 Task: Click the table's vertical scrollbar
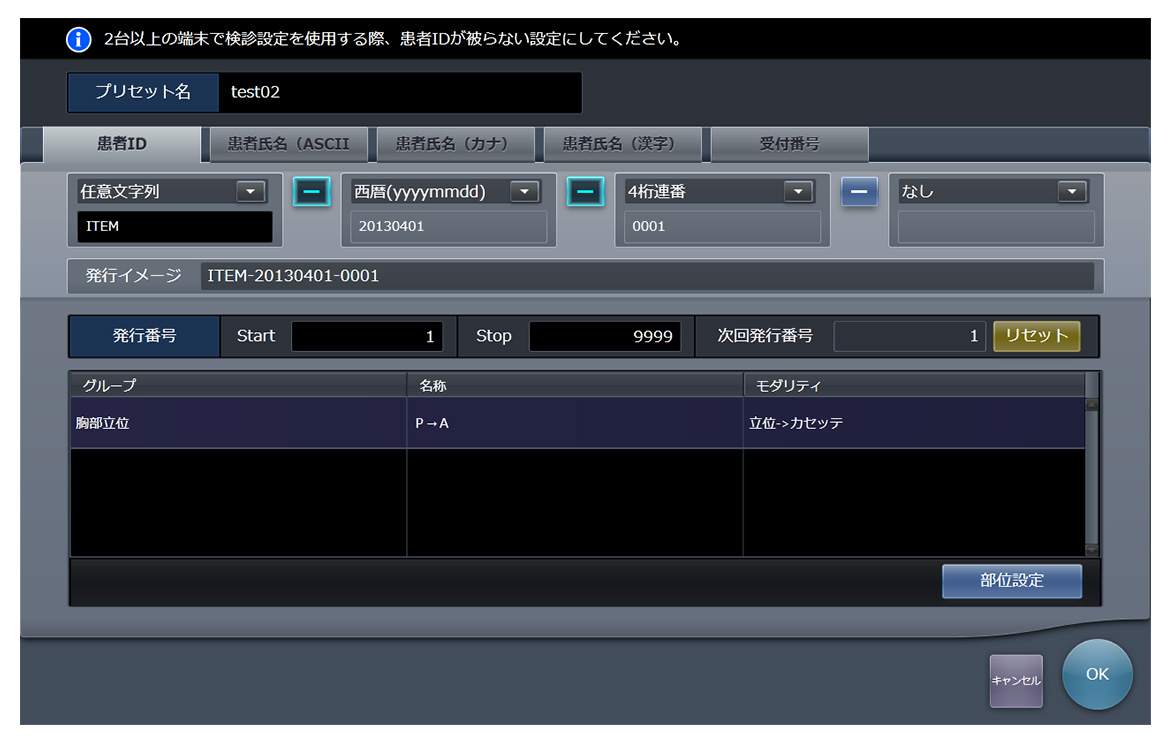click(x=1091, y=477)
